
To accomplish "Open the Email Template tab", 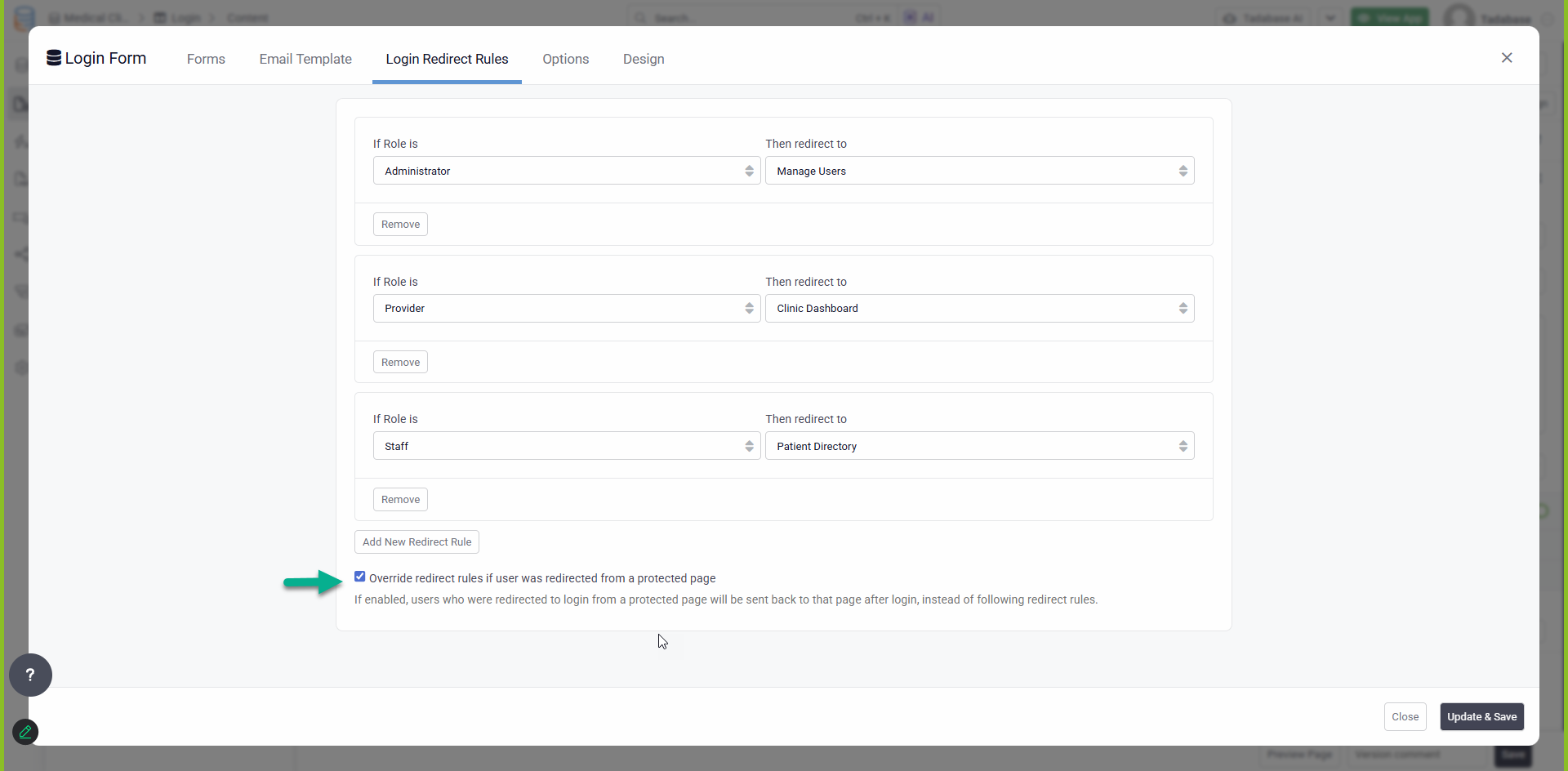I will 305,59.
